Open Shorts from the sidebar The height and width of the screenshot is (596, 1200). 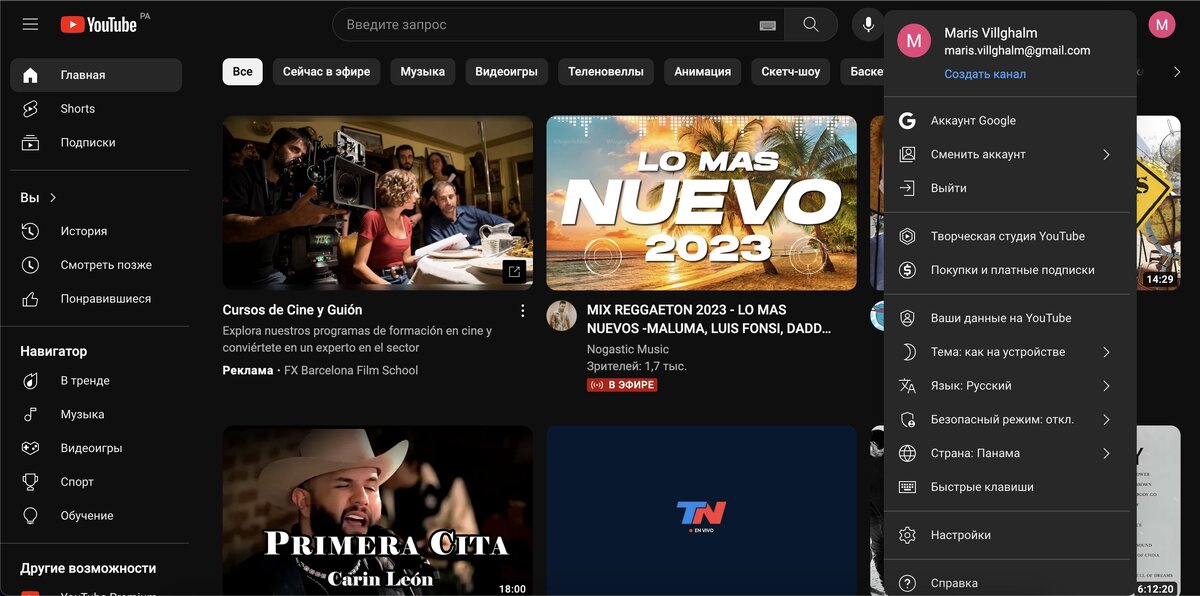pyautogui.click(x=96, y=109)
